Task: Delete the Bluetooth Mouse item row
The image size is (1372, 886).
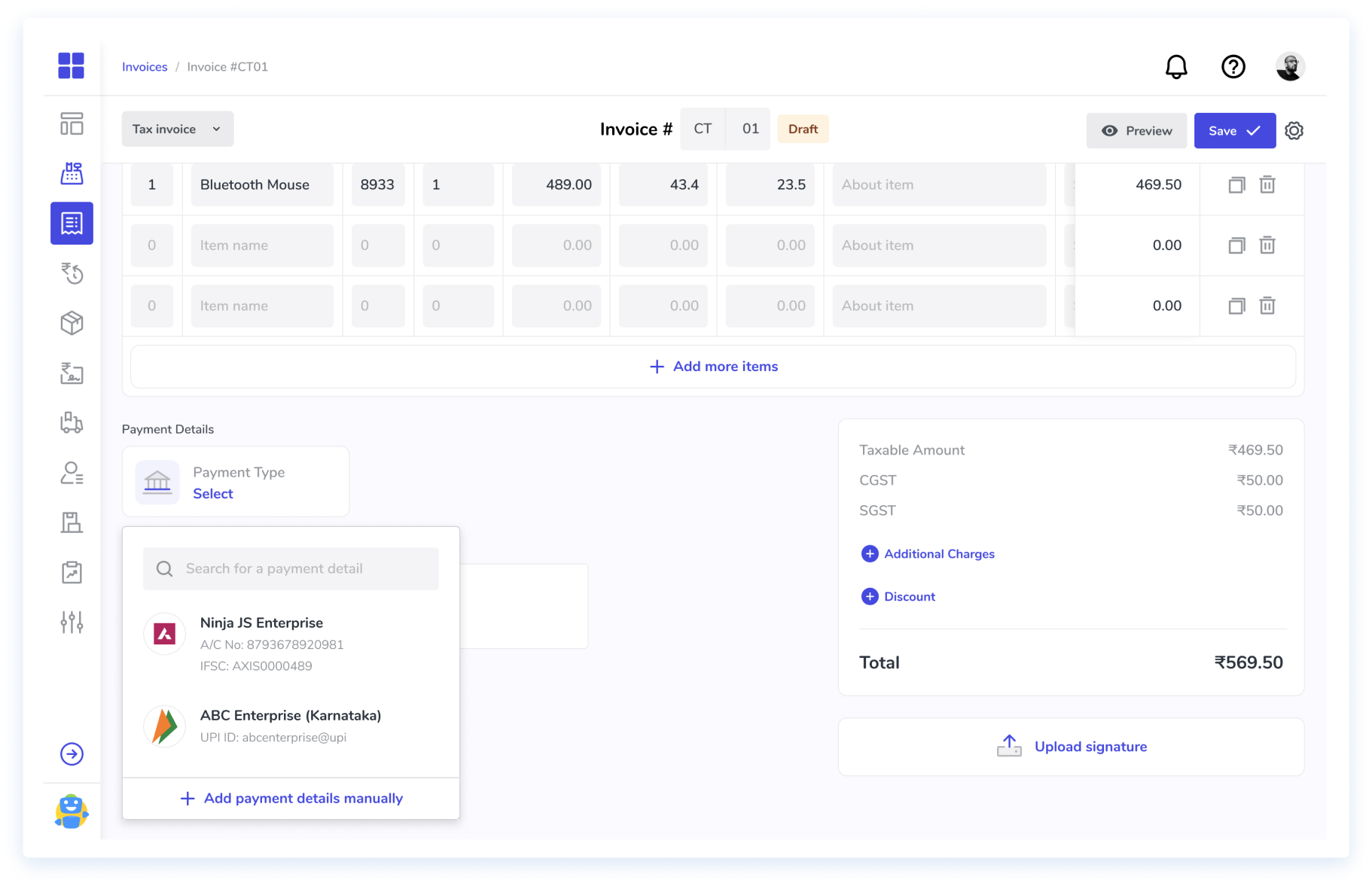Action: tap(1267, 184)
